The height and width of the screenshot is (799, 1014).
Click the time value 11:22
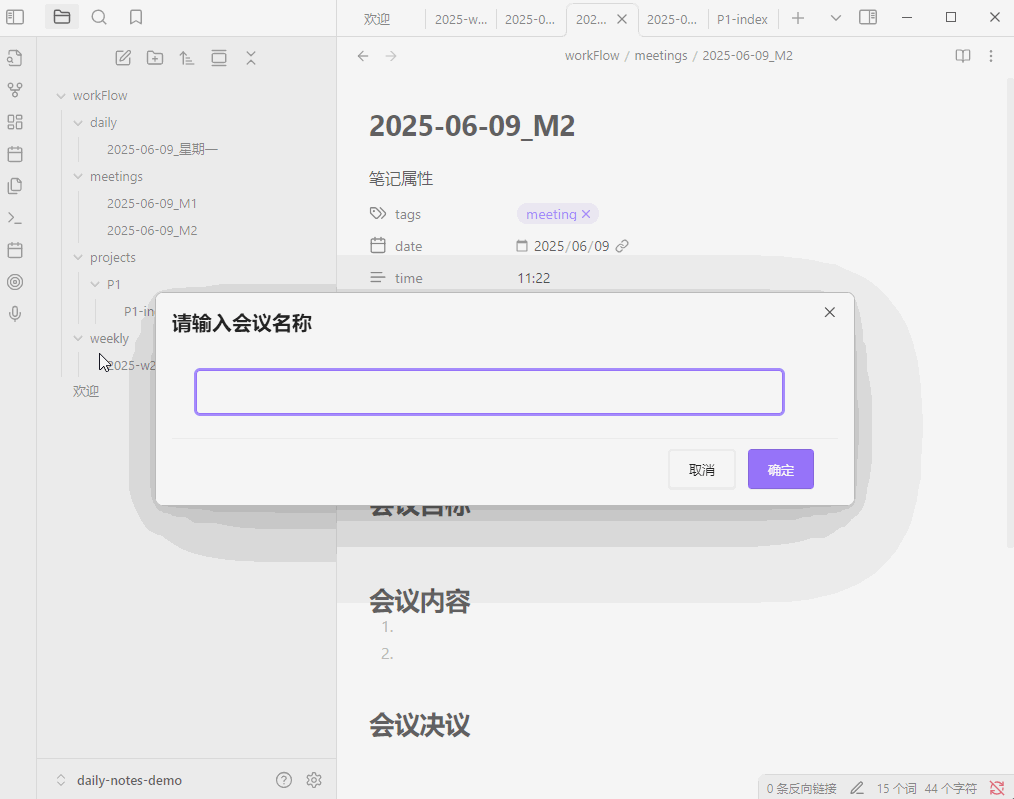tap(534, 278)
